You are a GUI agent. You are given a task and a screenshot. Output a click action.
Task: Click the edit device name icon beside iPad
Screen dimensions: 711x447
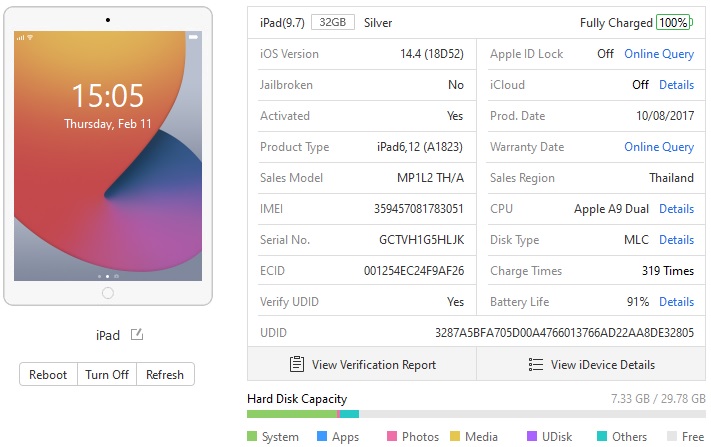coord(137,335)
